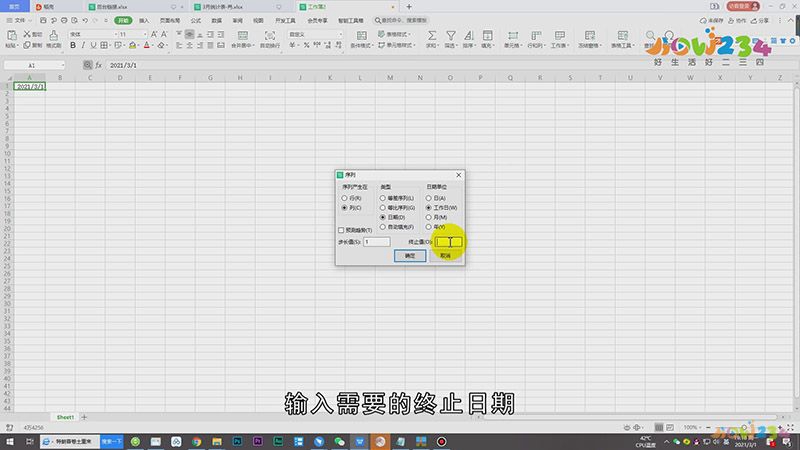Switch to the Home (开始) ribbon tab
Image resolution: width=800 pixels, height=450 pixels.
click(123, 20)
